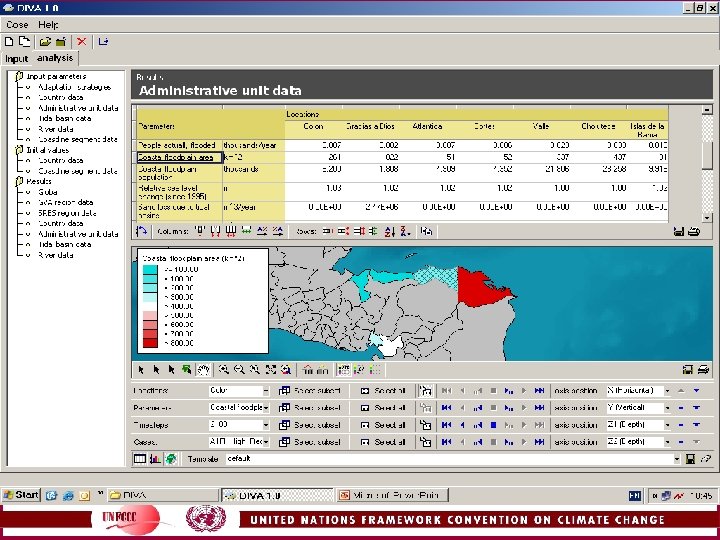
Task: Save template with the disk icon
Action: point(690,459)
